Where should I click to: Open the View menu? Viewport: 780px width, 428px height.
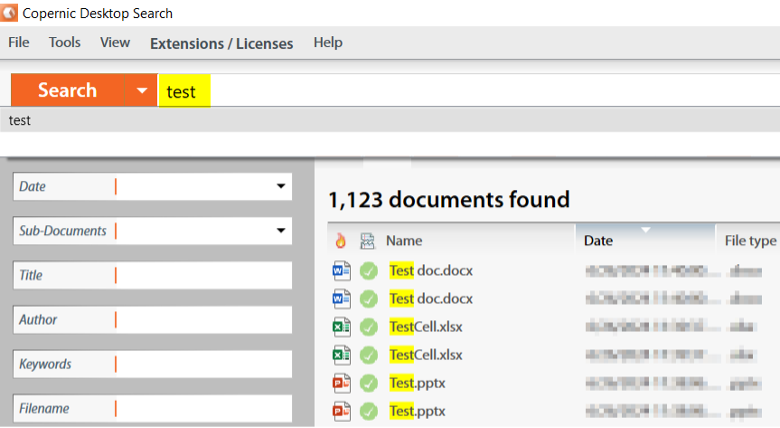pyautogui.click(x=115, y=42)
